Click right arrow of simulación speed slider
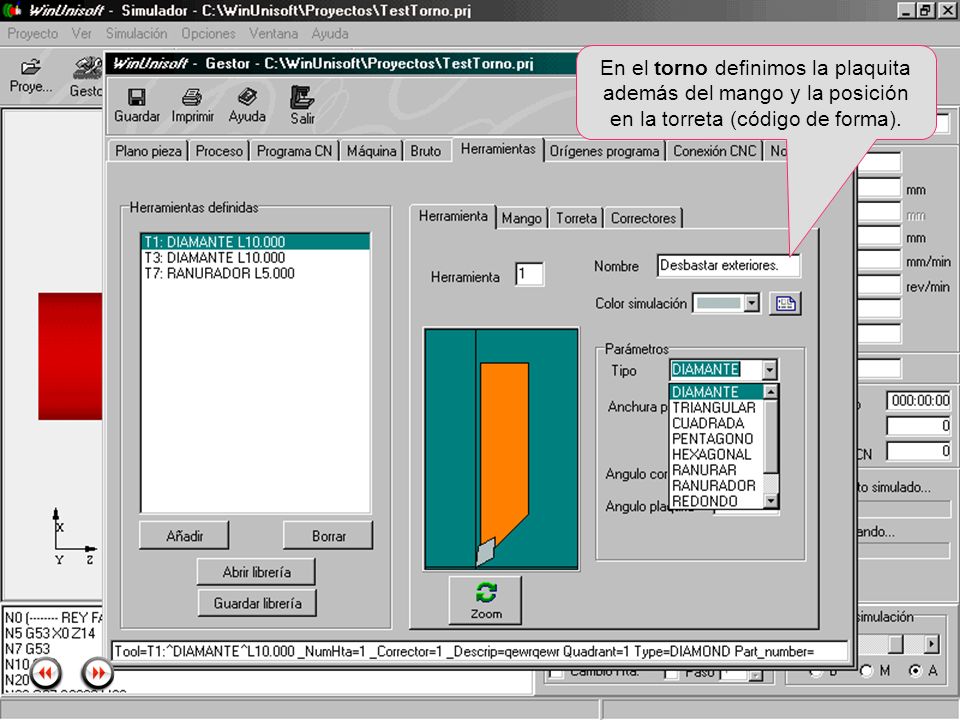This screenshot has width=960, height=720. tap(931, 644)
